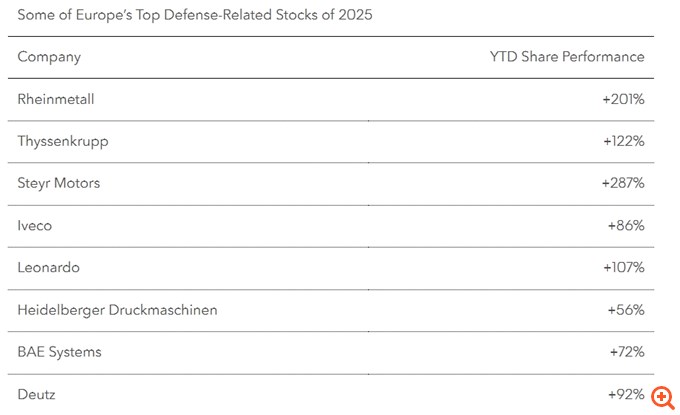Click the +122% performance value
Image resolution: width=680 pixels, height=415 pixels.
tap(624, 141)
